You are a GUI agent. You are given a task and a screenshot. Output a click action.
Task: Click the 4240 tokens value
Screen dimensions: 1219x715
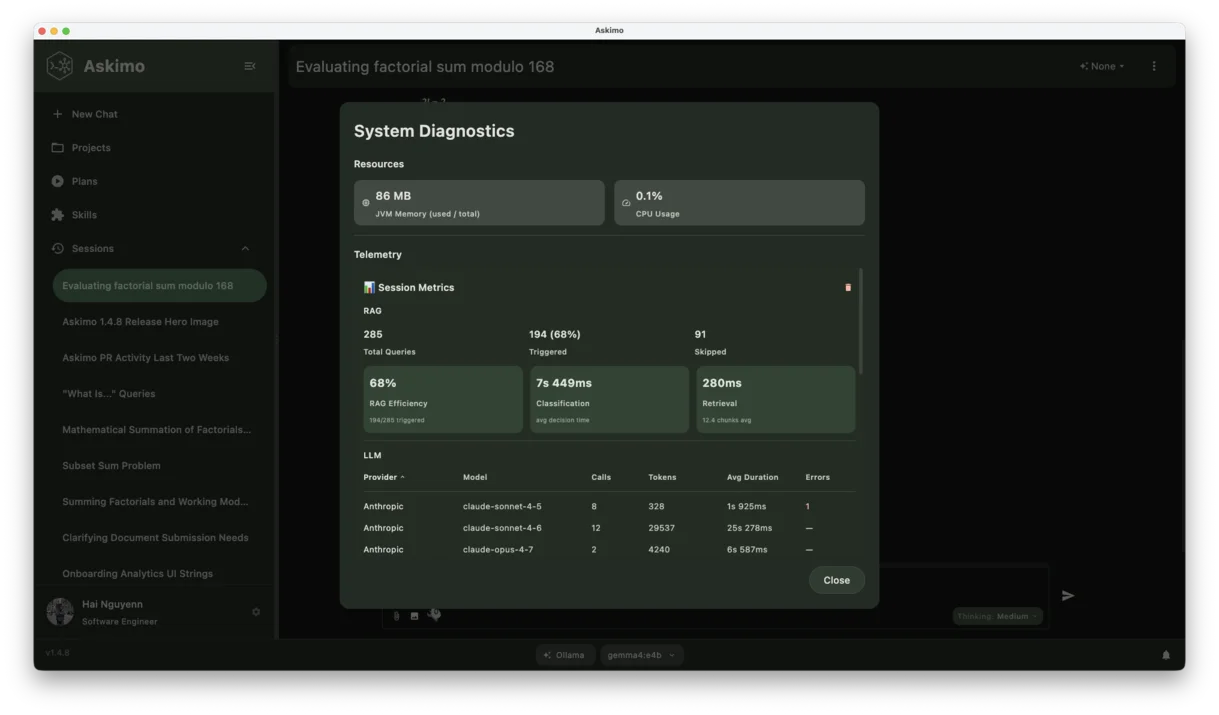coord(659,550)
